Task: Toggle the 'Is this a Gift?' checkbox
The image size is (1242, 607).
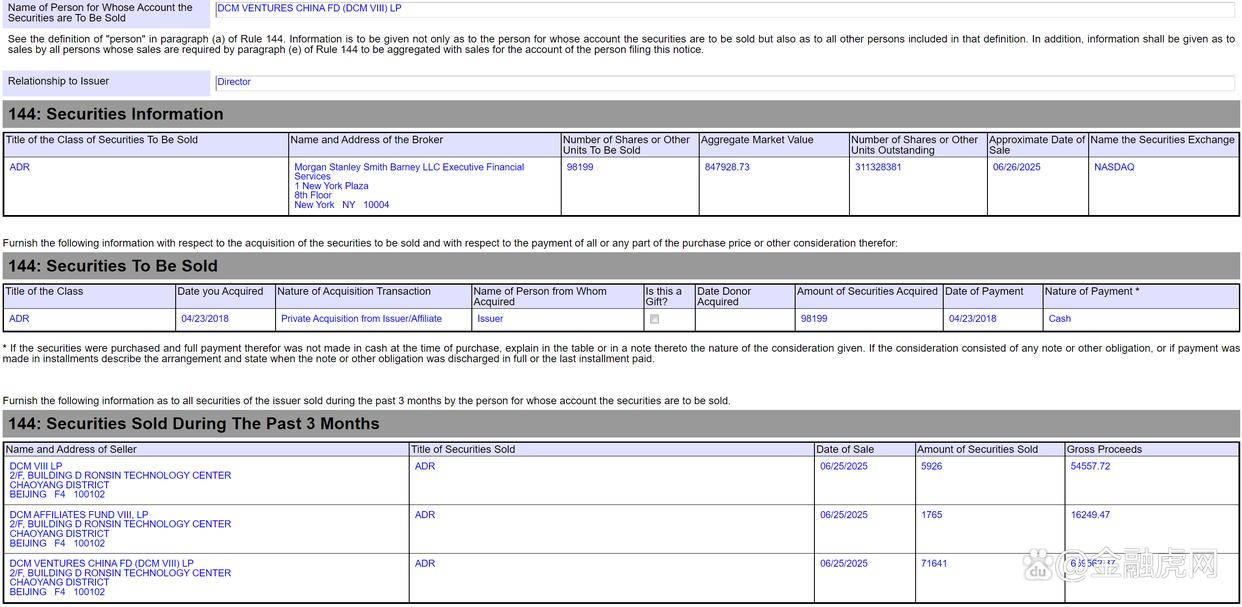Action: 654,319
